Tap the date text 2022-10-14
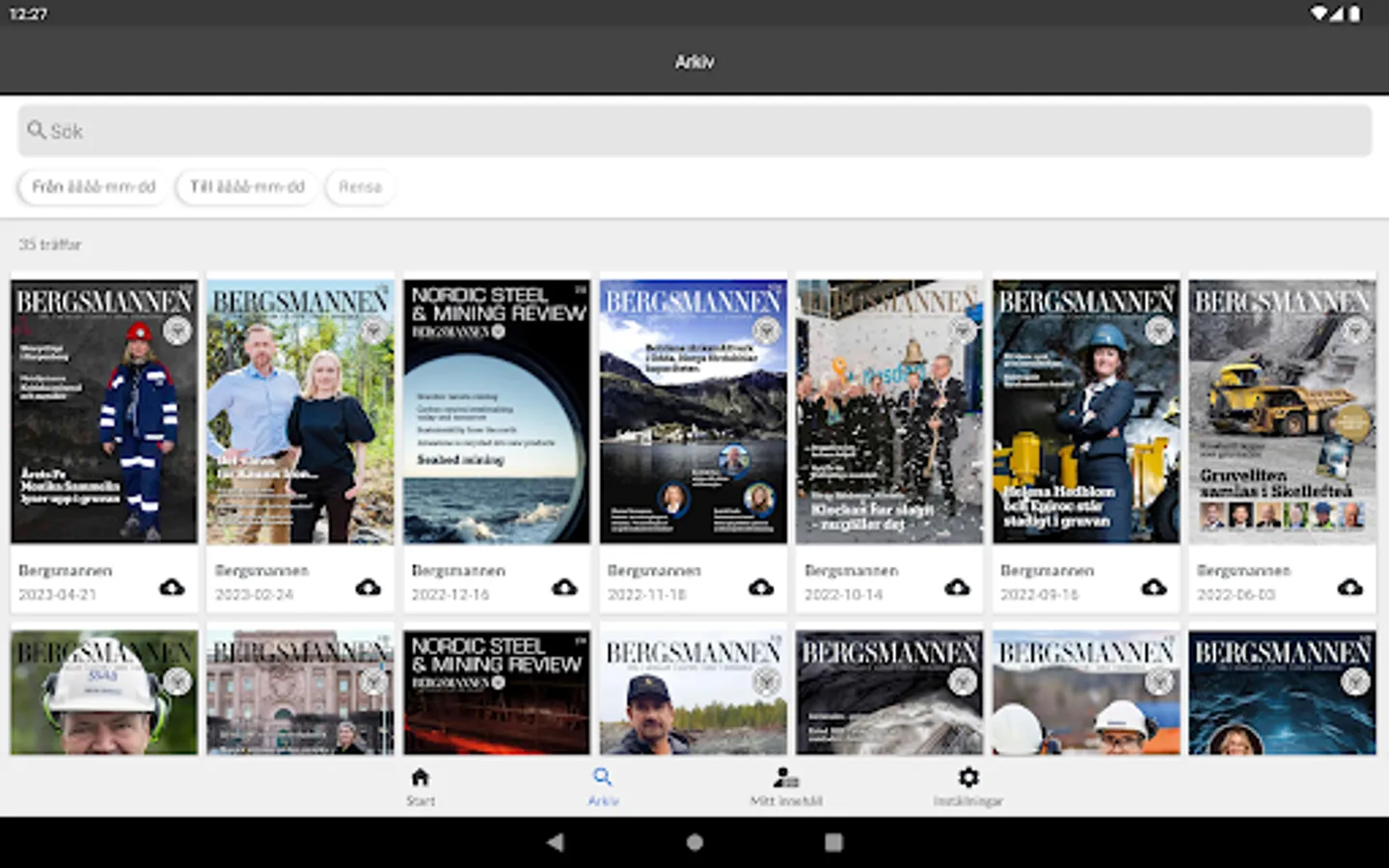Viewport: 1389px width, 868px height. click(844, 595)
